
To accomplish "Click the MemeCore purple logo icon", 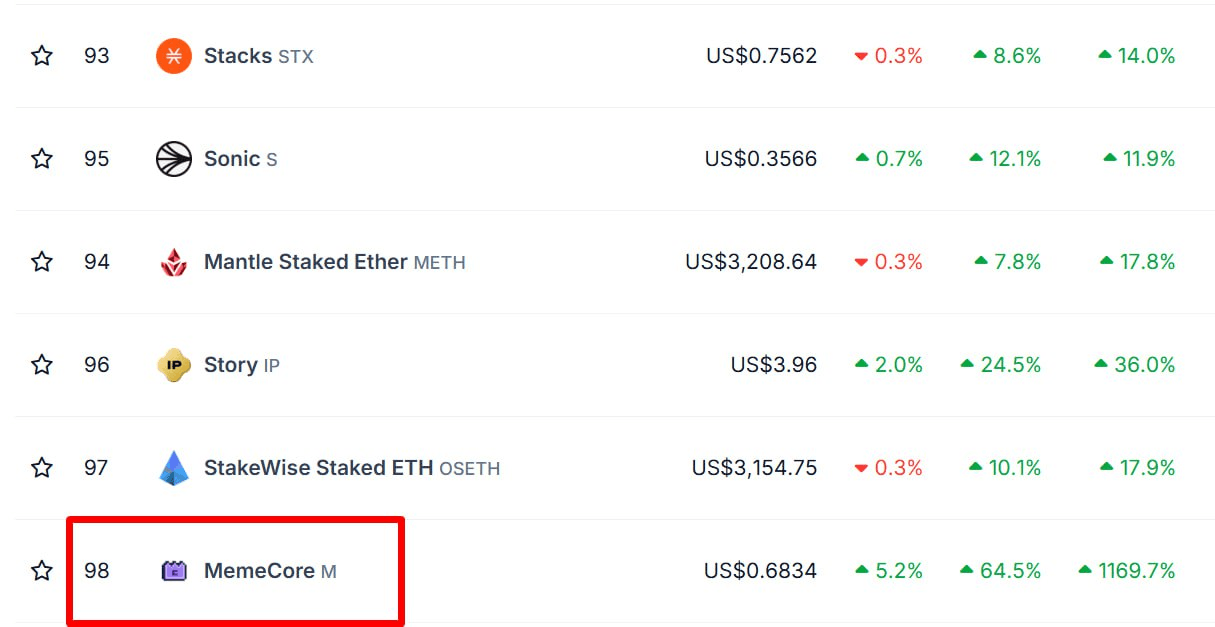I will coord(174,571).
